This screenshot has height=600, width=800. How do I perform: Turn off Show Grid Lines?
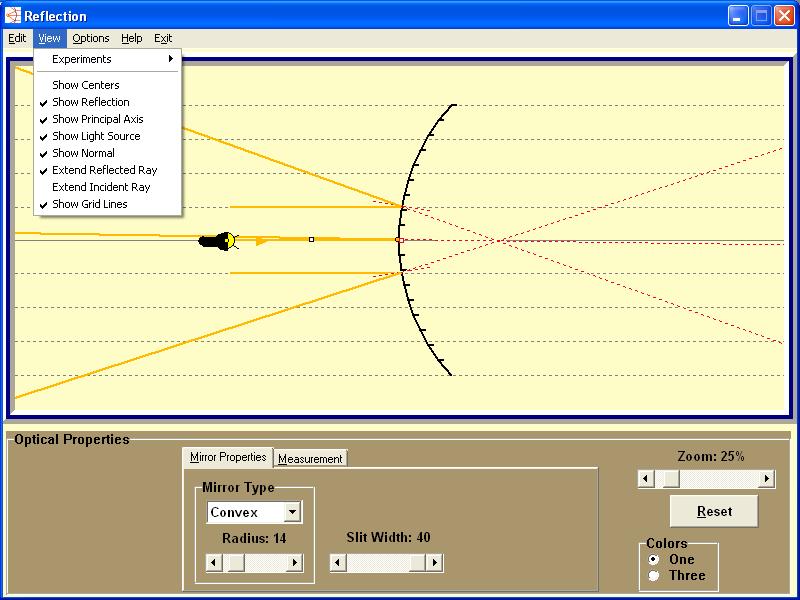click(x=108, y=204)
